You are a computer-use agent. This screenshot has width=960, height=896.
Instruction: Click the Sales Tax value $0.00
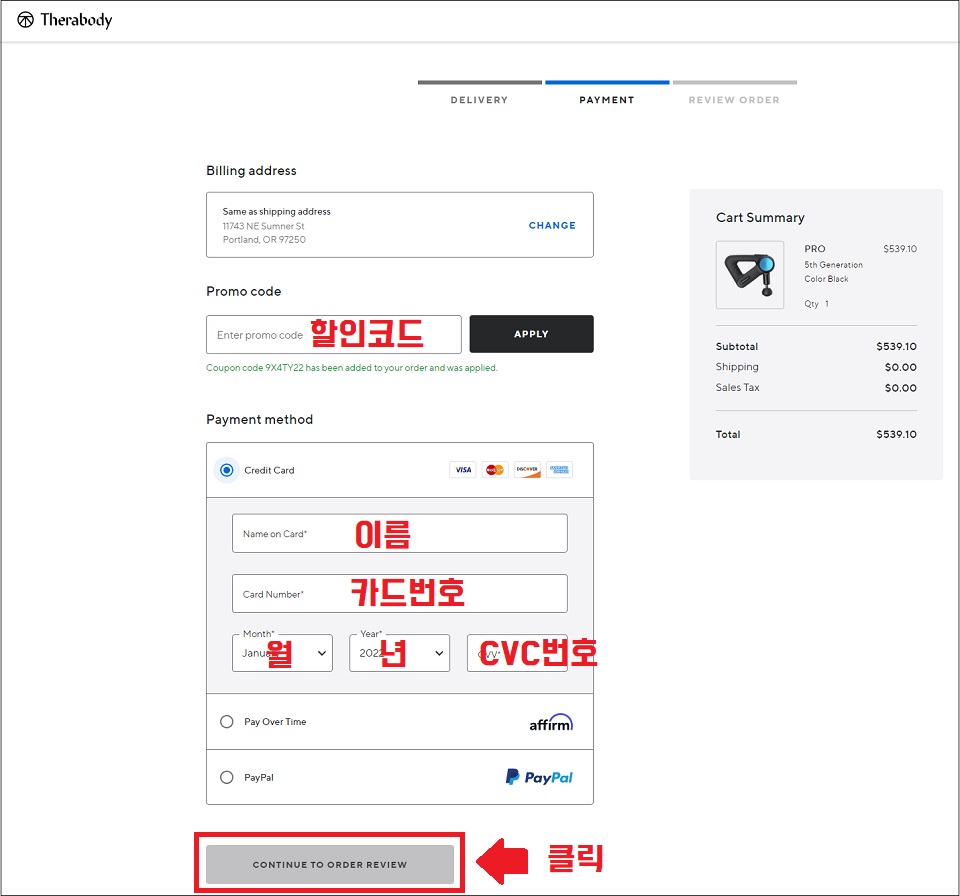click(901, 388)
